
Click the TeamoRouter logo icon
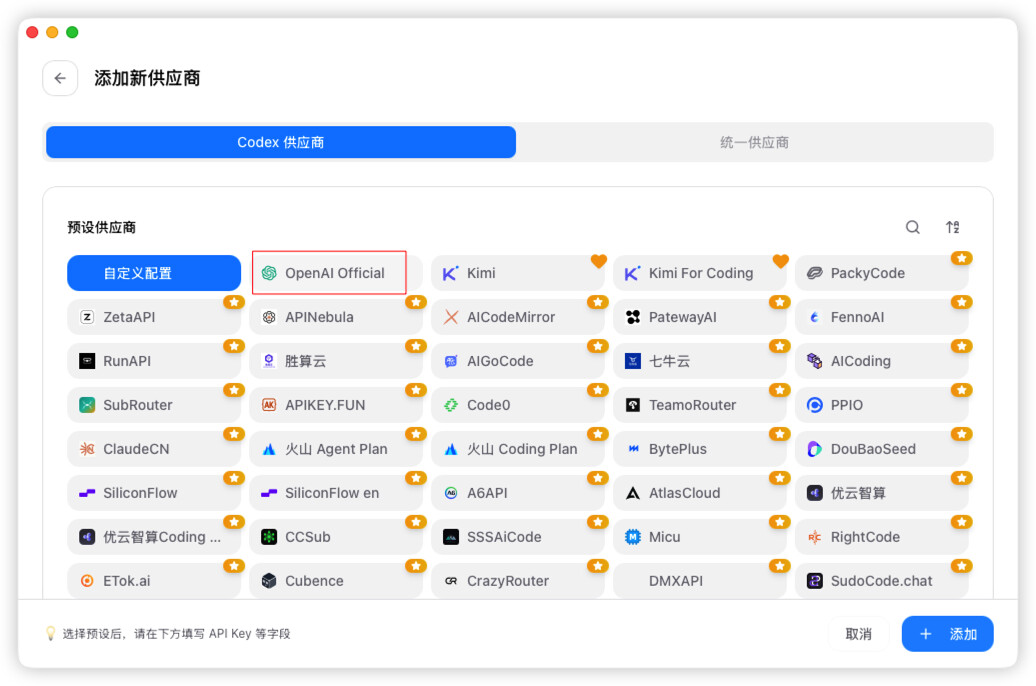tap(633, 405)
